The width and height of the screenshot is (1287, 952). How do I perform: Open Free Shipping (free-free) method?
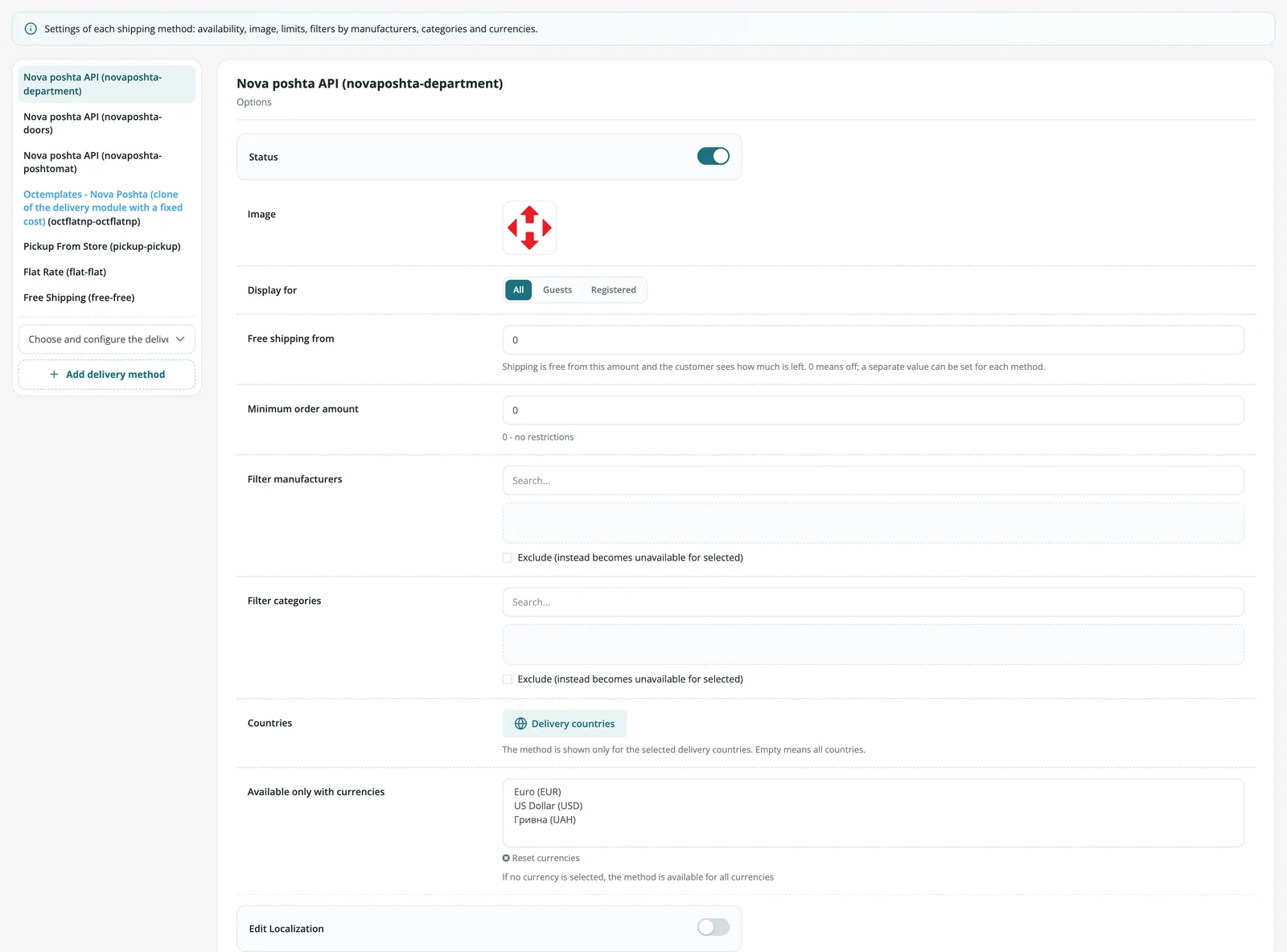(107, 297)
